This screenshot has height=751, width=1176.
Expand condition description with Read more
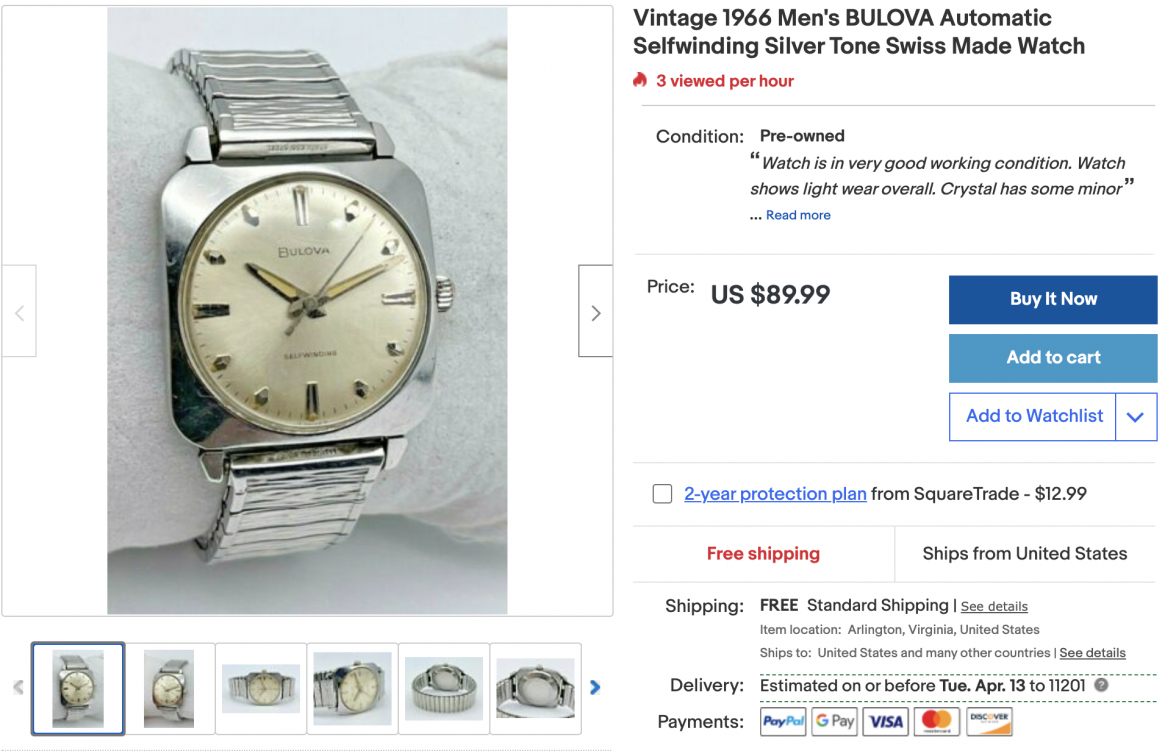click(798, 215)
